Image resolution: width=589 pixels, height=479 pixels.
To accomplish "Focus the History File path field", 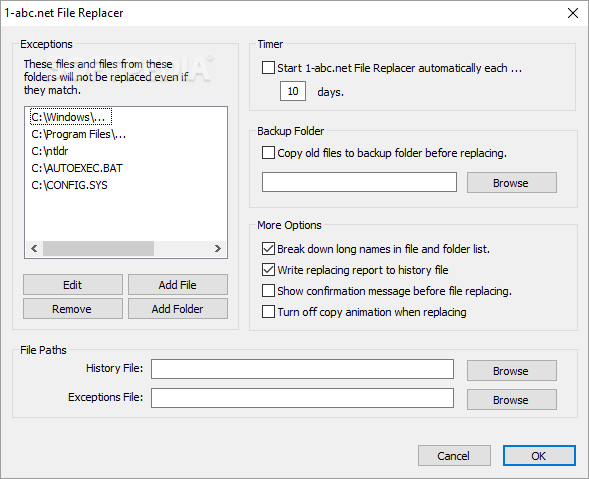I will [x=302, y=369].
